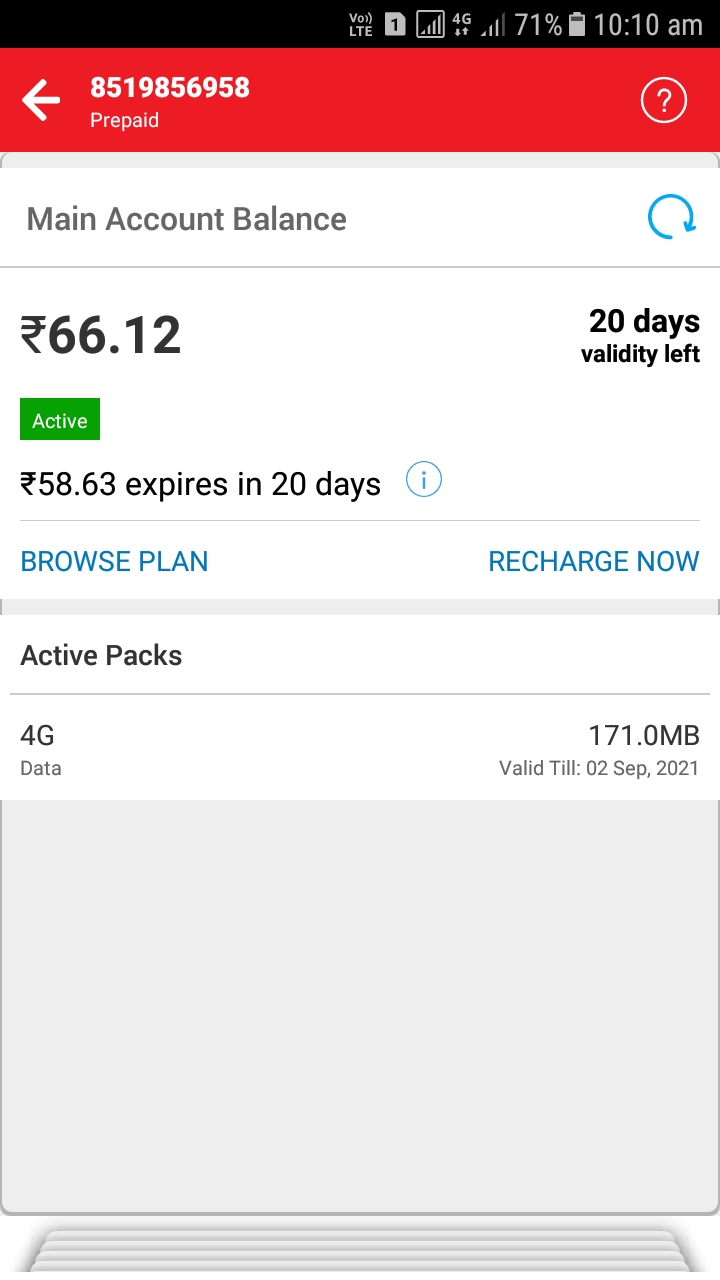720x1280 pixels.
Task: Tap the battery status icon
Action: click(x=577, y=25)
